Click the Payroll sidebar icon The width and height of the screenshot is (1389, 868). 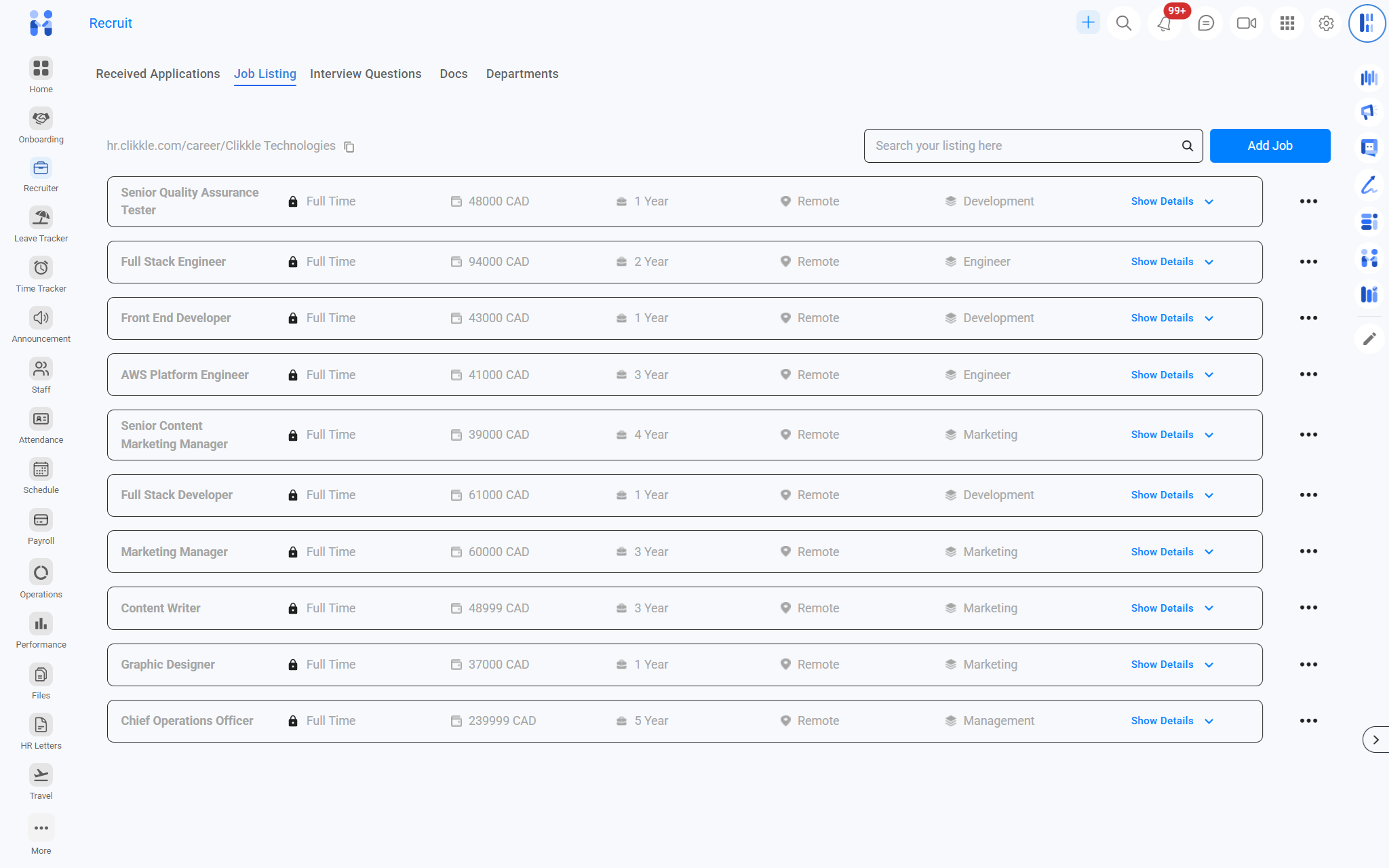(x=41, y=520)
